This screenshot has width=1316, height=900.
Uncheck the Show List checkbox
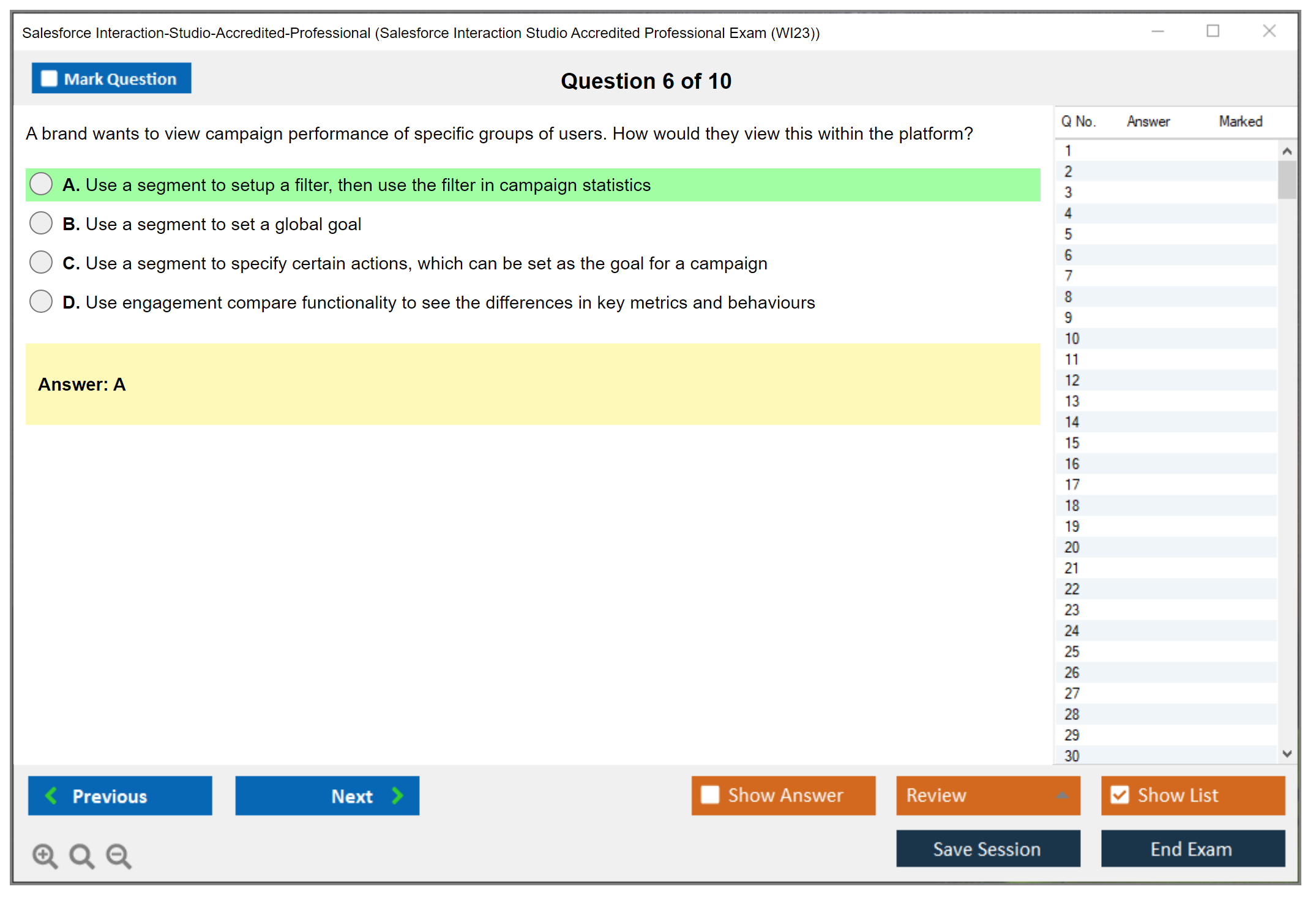tap(1120, 795)
